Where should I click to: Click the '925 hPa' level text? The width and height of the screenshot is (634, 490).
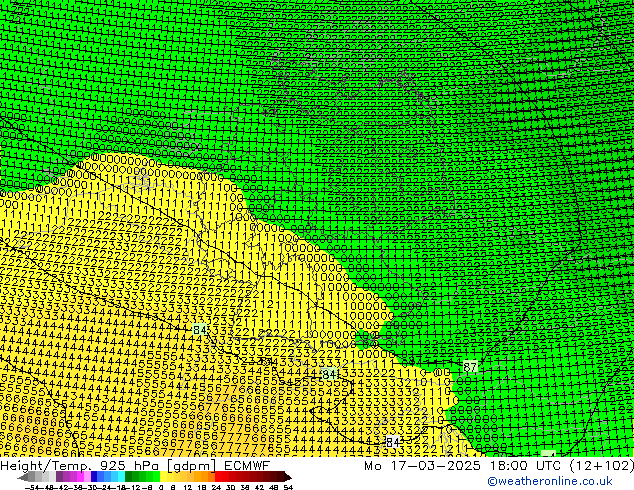tap(129, 466)
